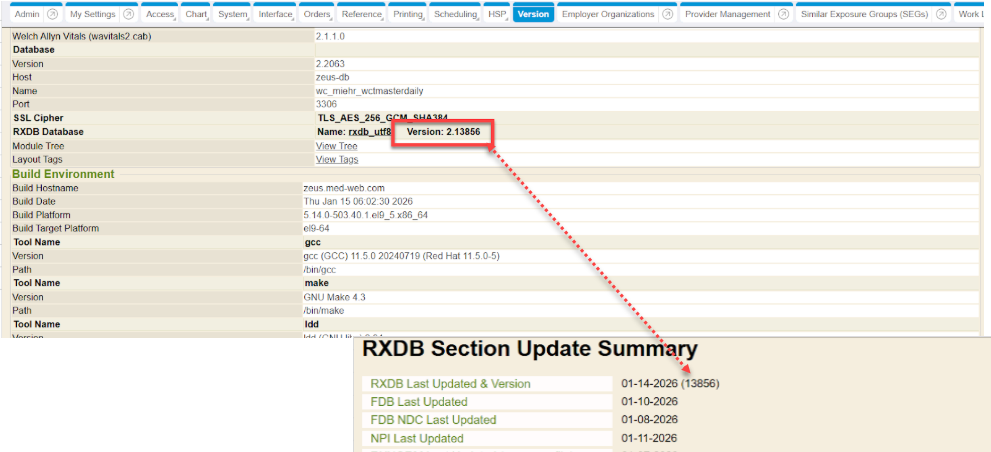The image size is (991, 452).
Task: Expand the Access dropdown tab
Action: (160, 14)
